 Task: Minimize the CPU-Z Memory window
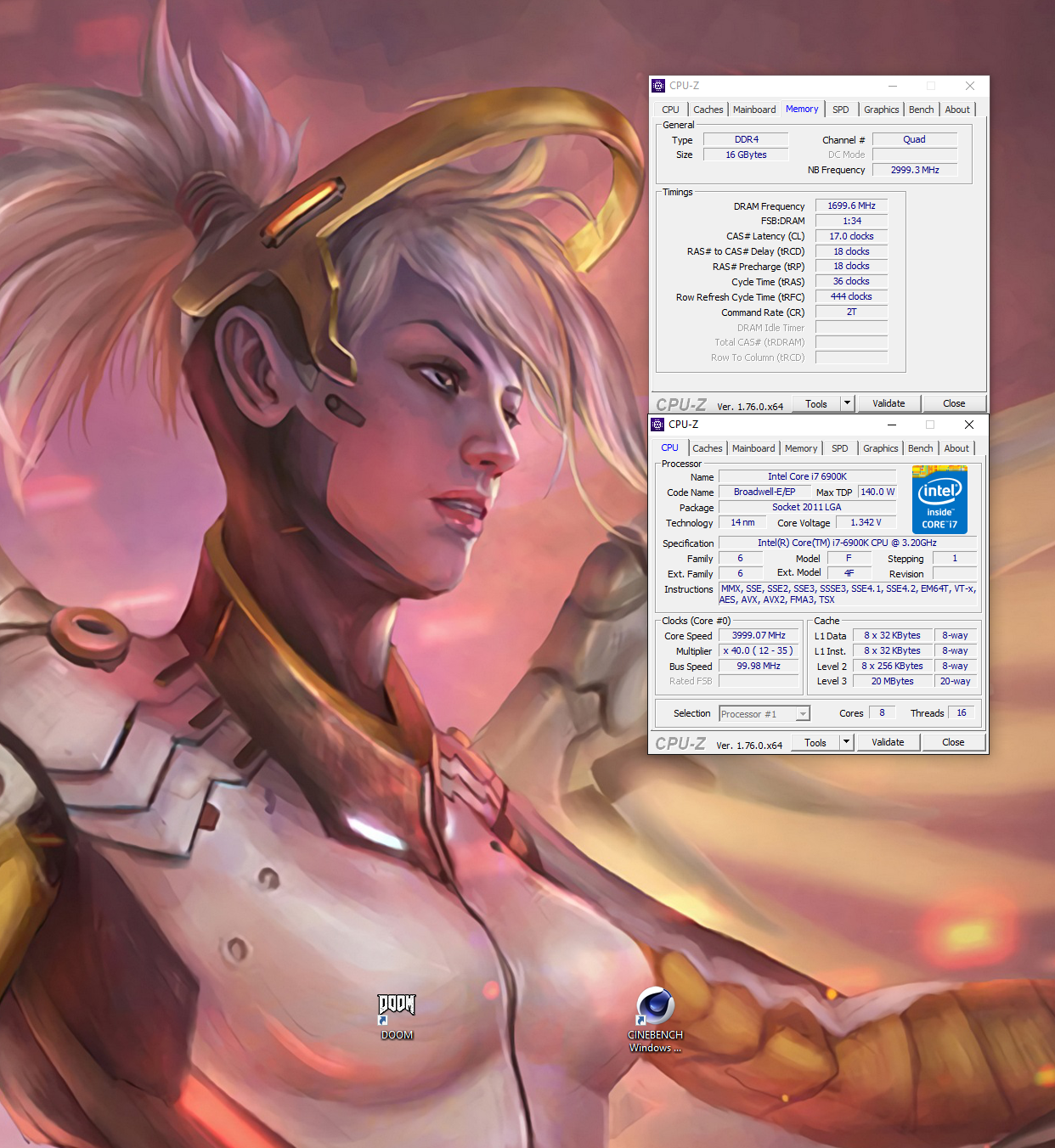(893, 86)
